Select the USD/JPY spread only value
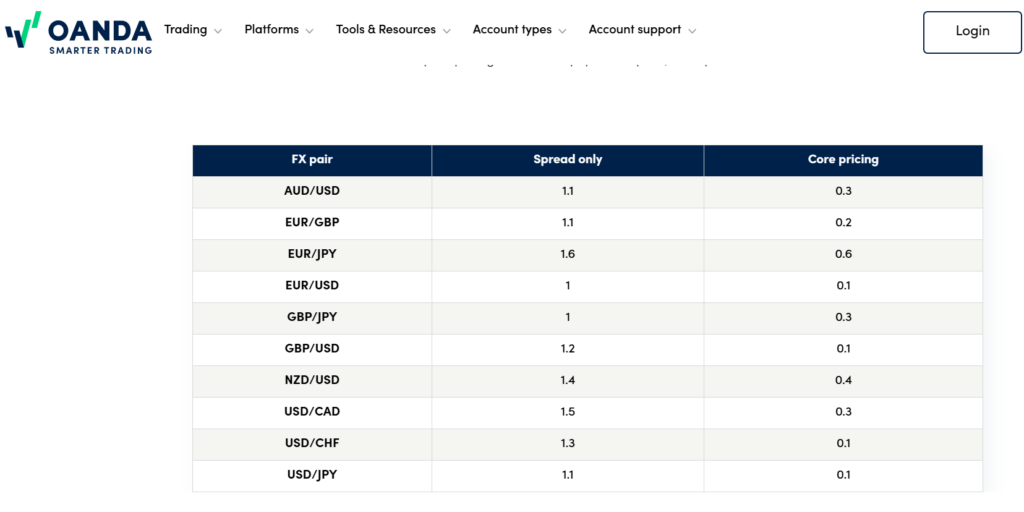 click(568, 475)
